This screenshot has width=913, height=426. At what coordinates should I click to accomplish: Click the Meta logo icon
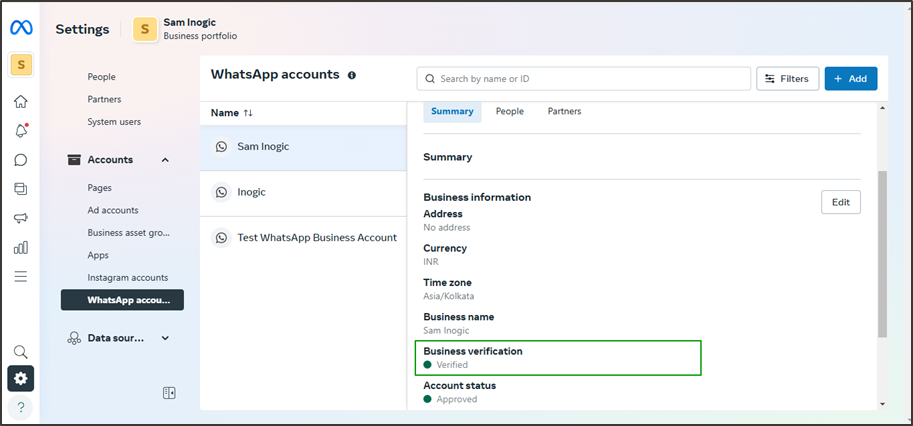coord(21,28)
